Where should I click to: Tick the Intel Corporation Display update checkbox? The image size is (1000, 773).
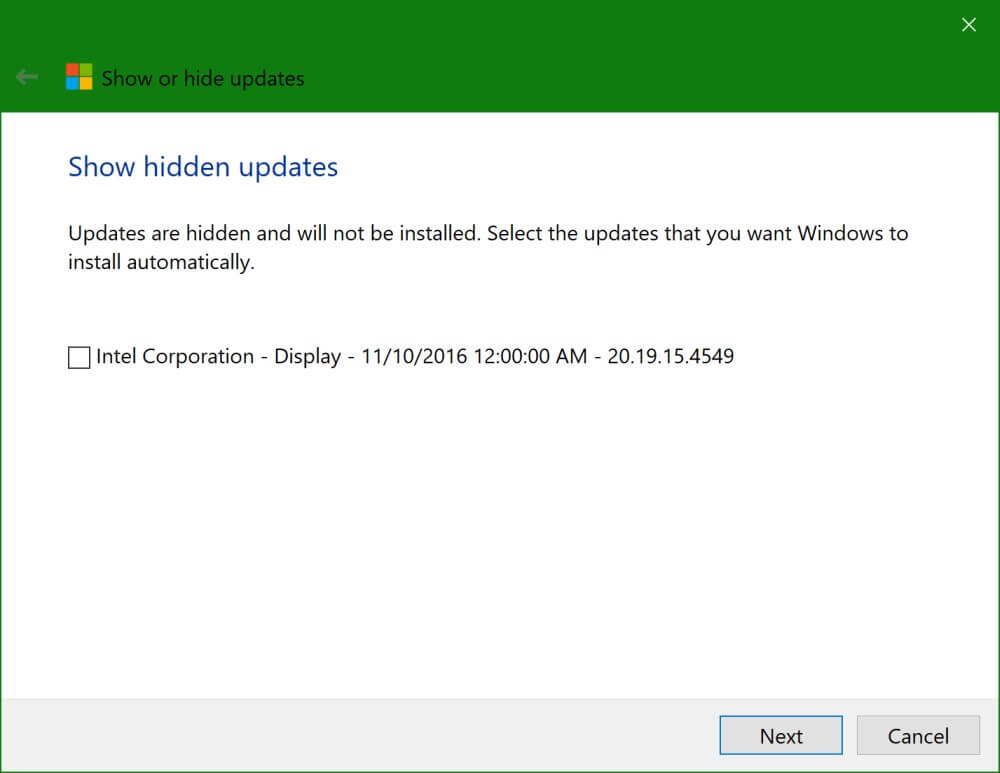(79, 357)
